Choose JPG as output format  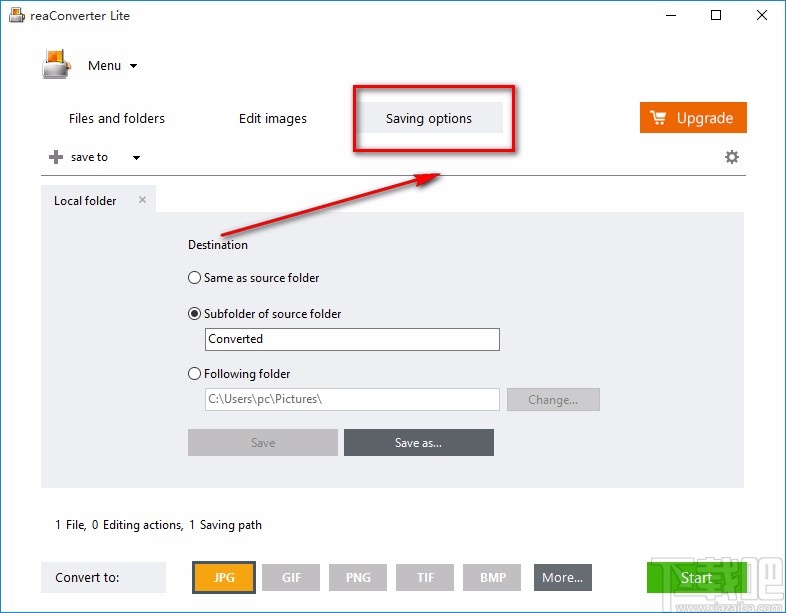coord(224,577)
